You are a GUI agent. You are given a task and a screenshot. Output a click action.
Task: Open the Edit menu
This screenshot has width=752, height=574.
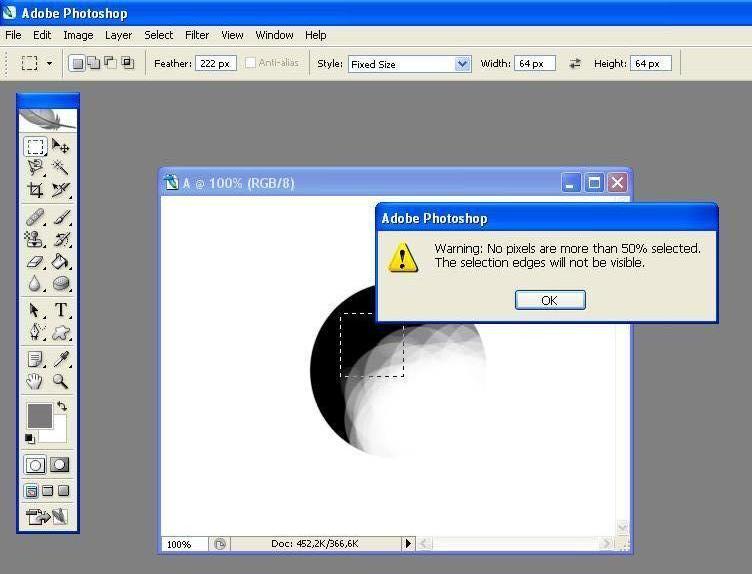42,35
